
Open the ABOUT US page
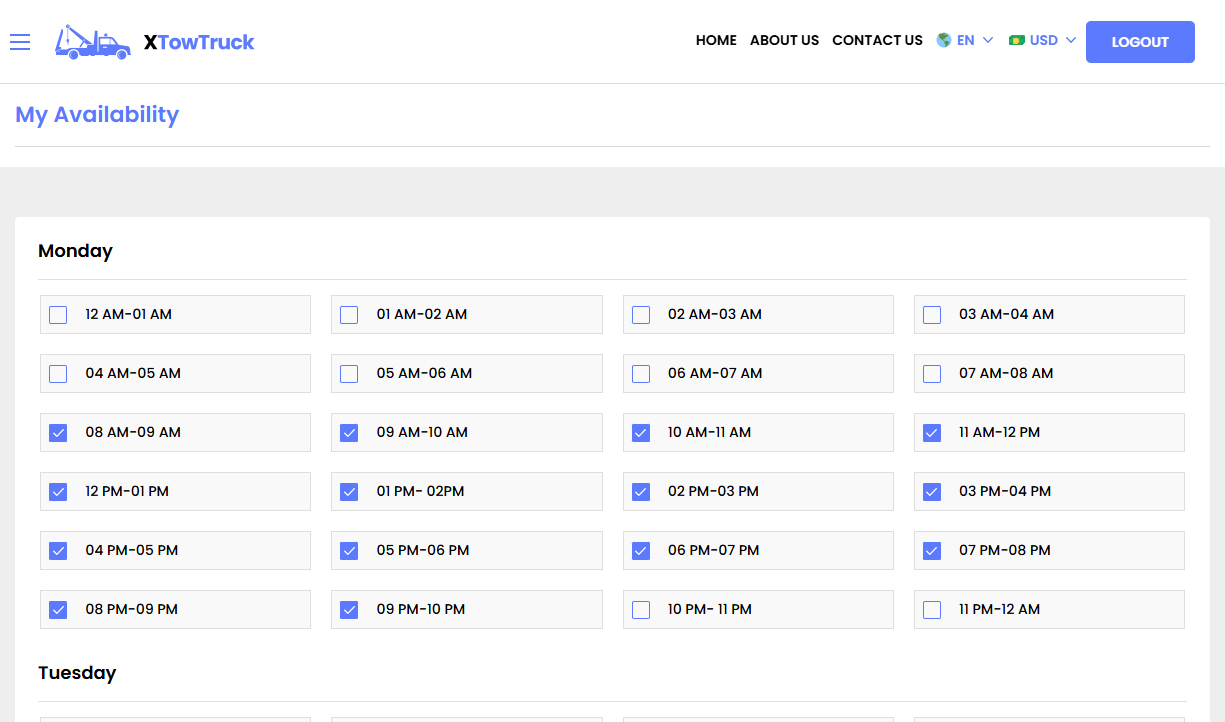(784, 41)
